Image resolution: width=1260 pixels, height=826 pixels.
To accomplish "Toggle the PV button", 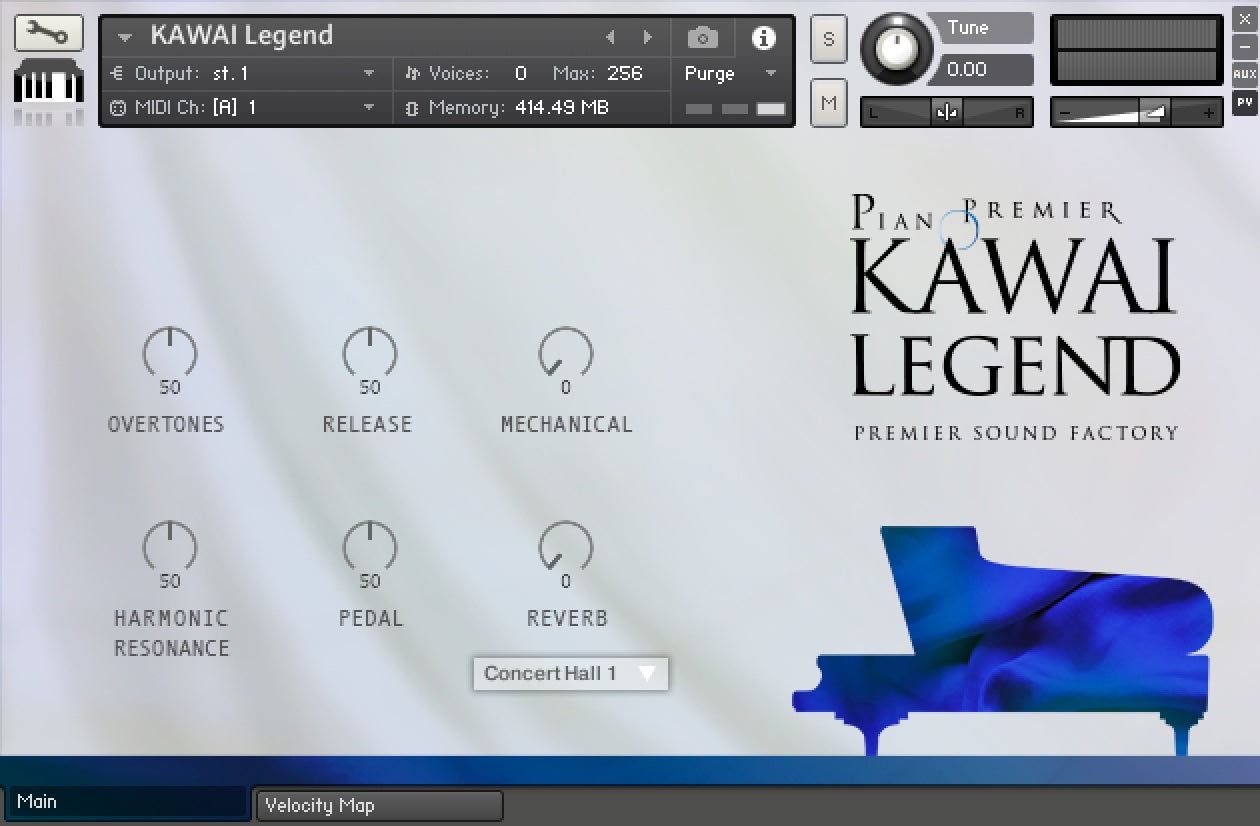I will point(1244,101).
